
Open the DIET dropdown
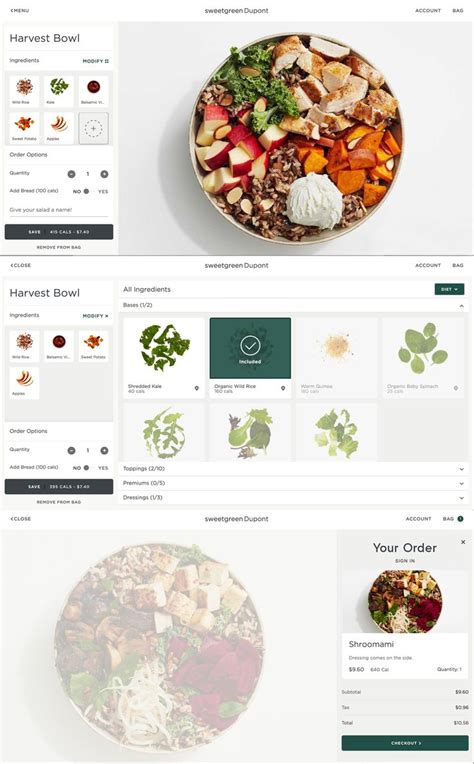(x=449, y=289)
